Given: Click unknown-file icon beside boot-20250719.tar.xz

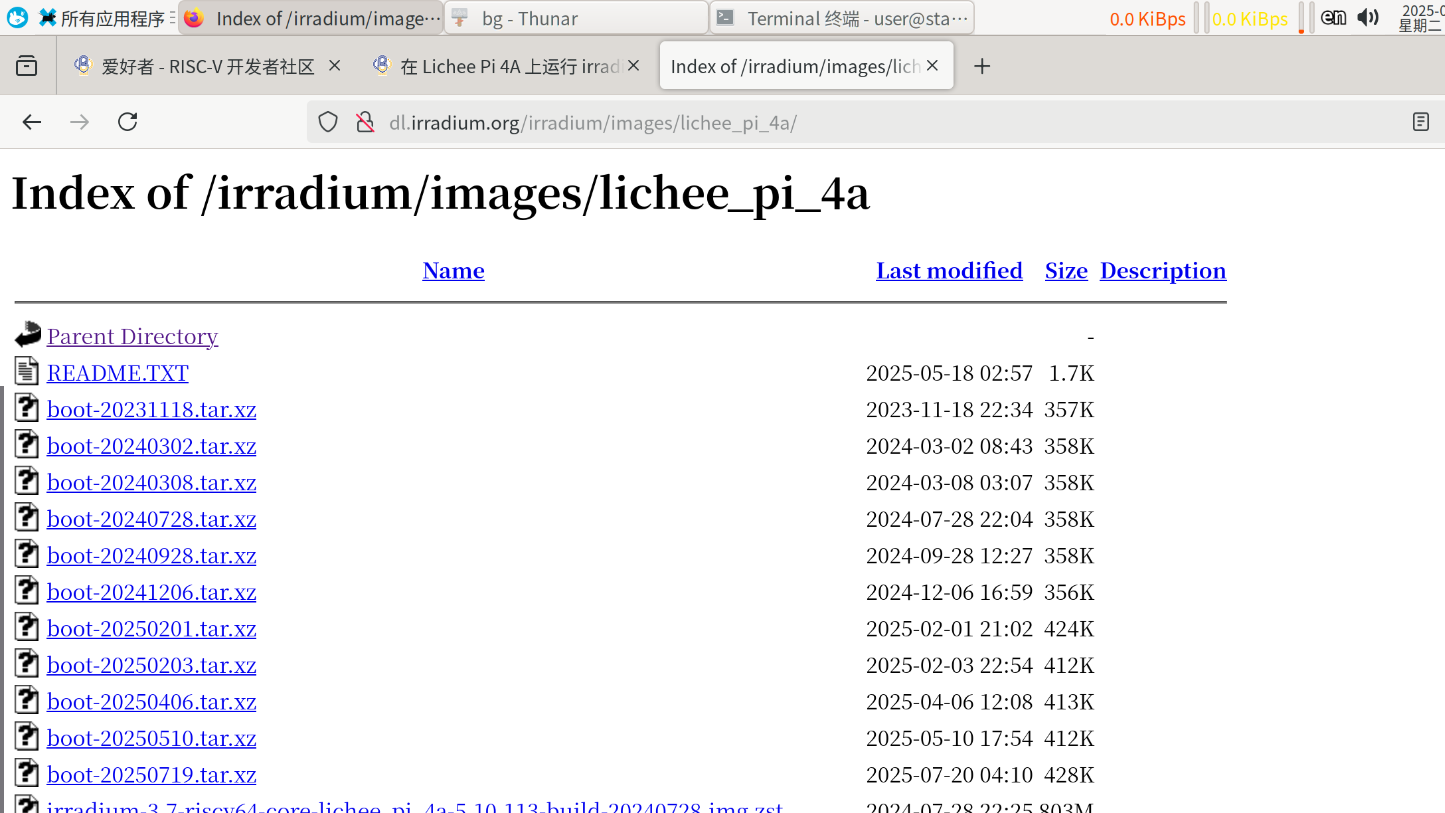Looking at the screenshot, I should click(27, 773).
